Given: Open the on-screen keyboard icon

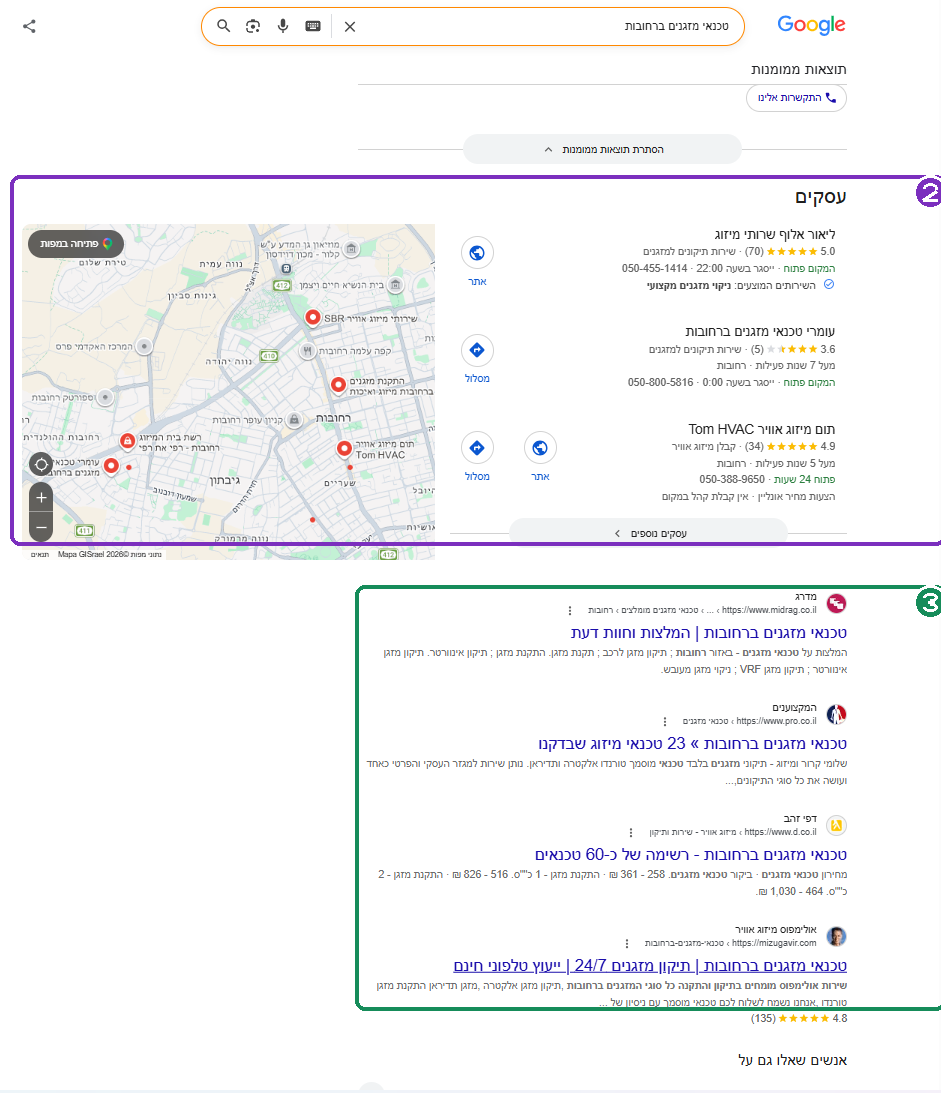Looking at the screenshot, I should tap(313, 26).
